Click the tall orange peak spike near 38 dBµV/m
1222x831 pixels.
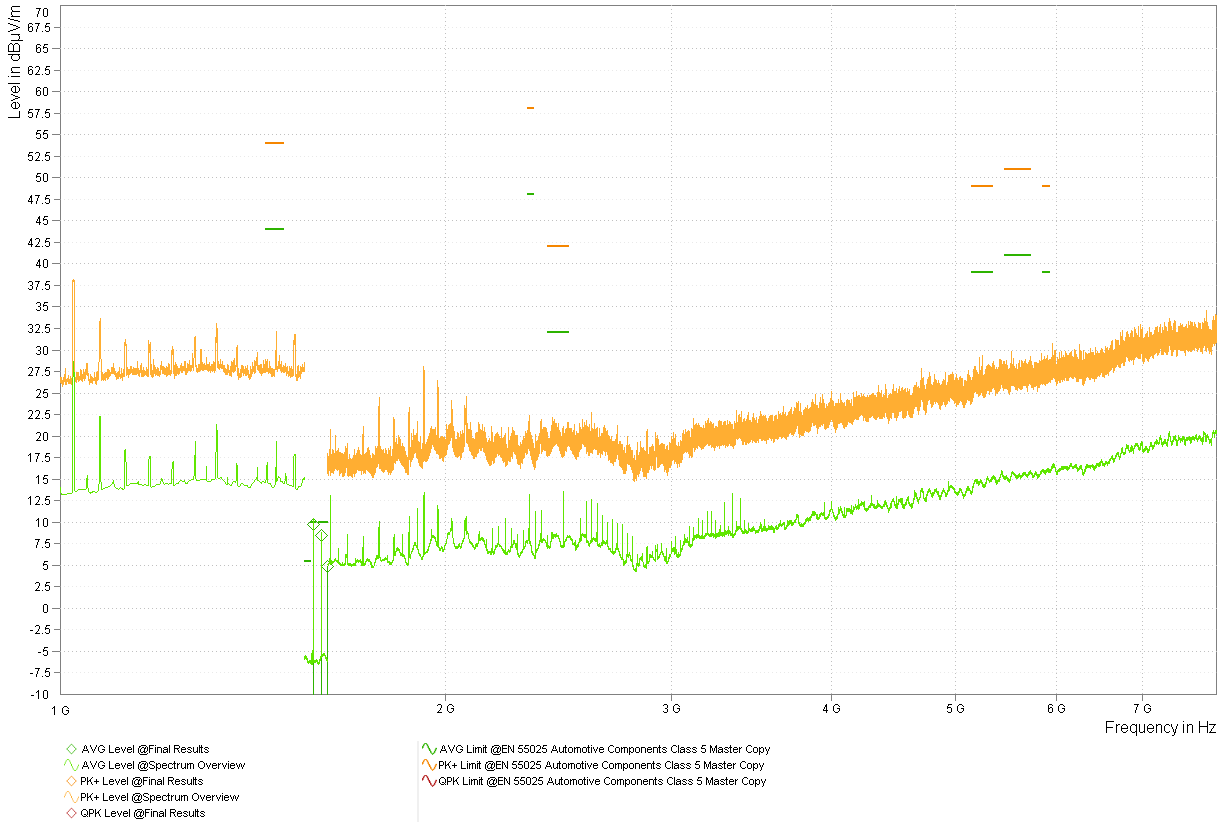pos(73,285)
